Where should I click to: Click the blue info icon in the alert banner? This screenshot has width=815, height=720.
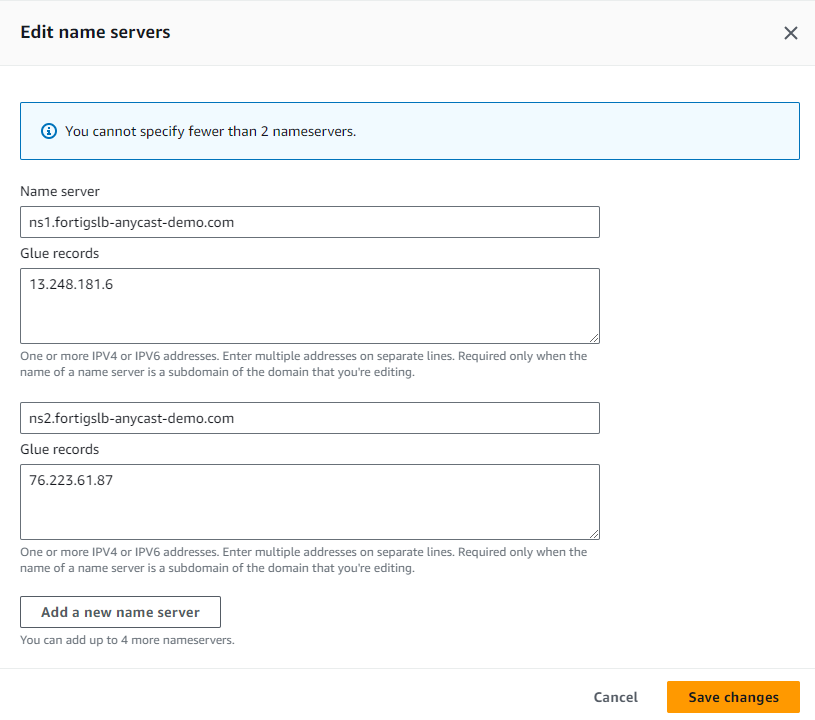click(48, 130)
